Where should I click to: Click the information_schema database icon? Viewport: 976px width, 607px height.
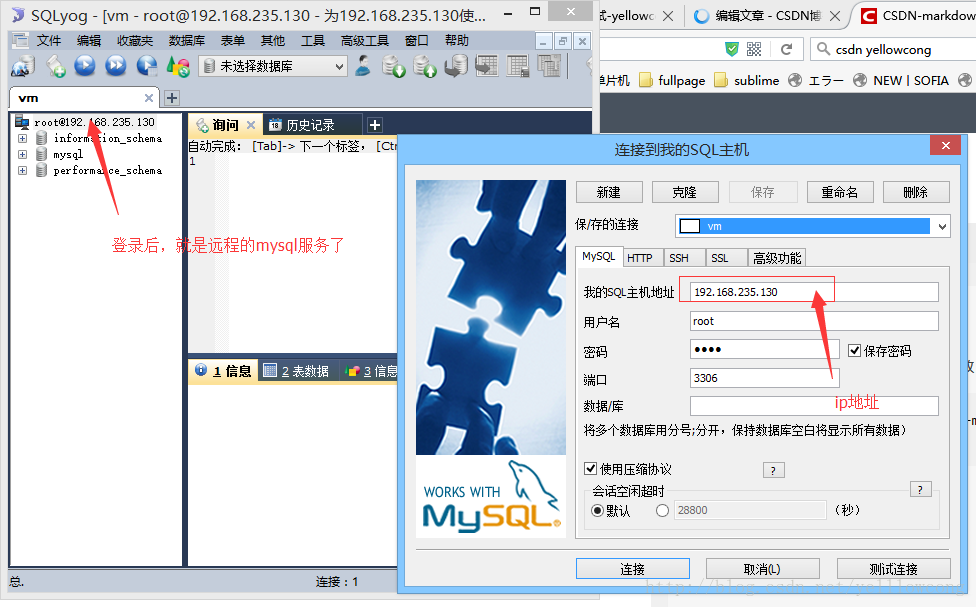[41, 138]
